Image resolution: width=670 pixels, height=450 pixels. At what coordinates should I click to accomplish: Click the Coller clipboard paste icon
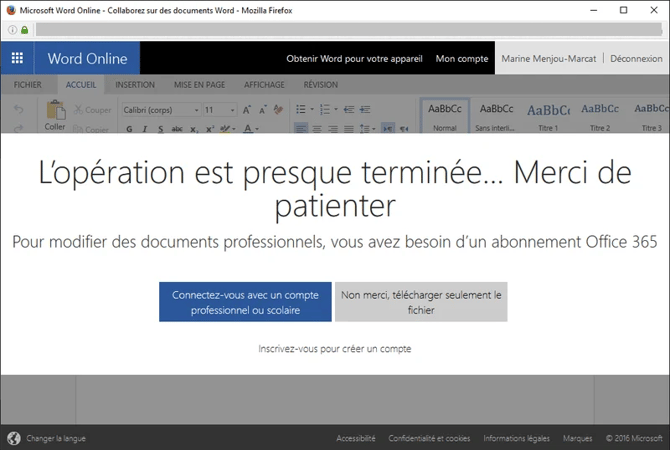tap(56, 110)
